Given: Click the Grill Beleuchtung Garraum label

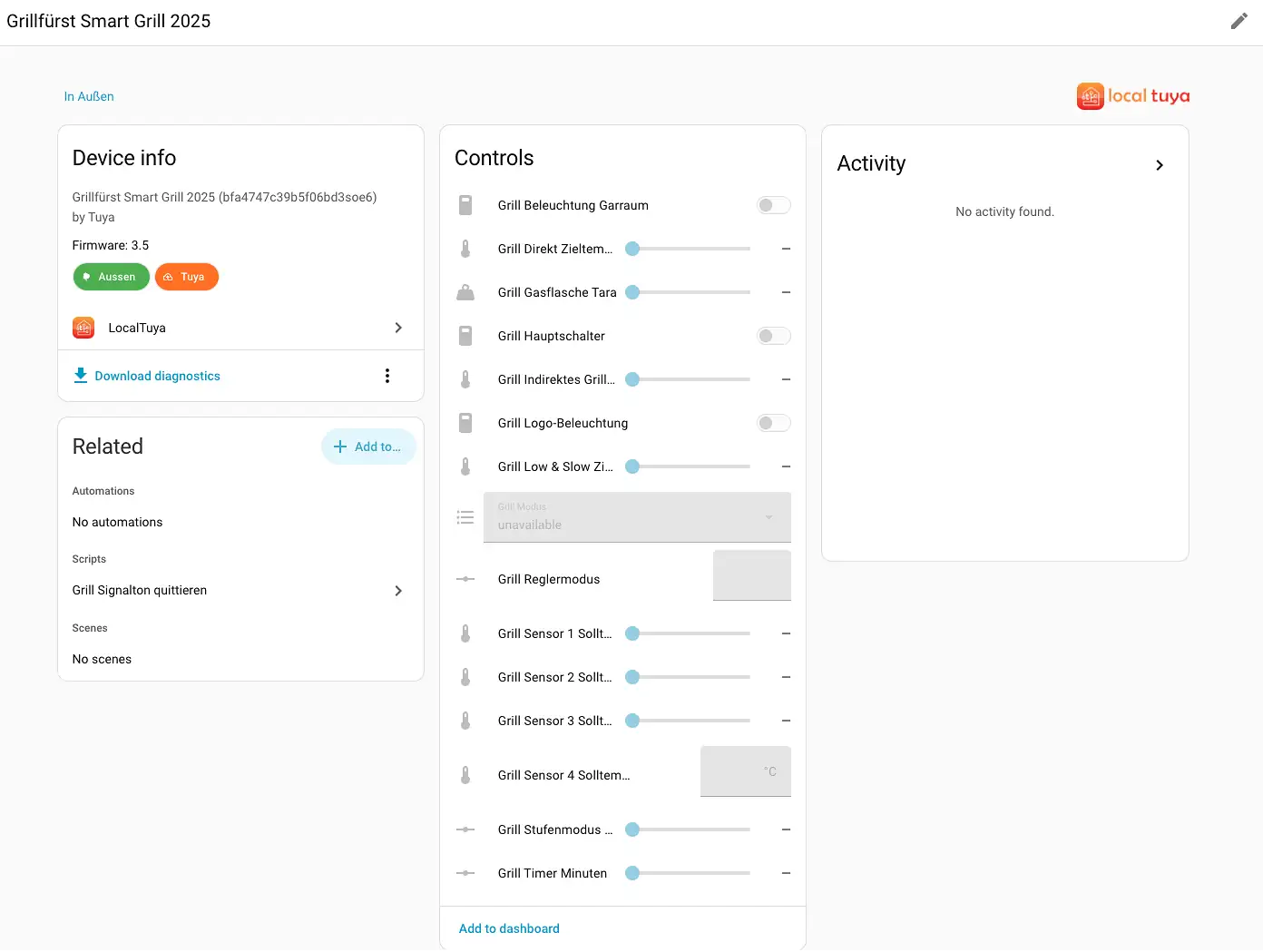Looking at the screenshot, I should click(x=573, y=205).
